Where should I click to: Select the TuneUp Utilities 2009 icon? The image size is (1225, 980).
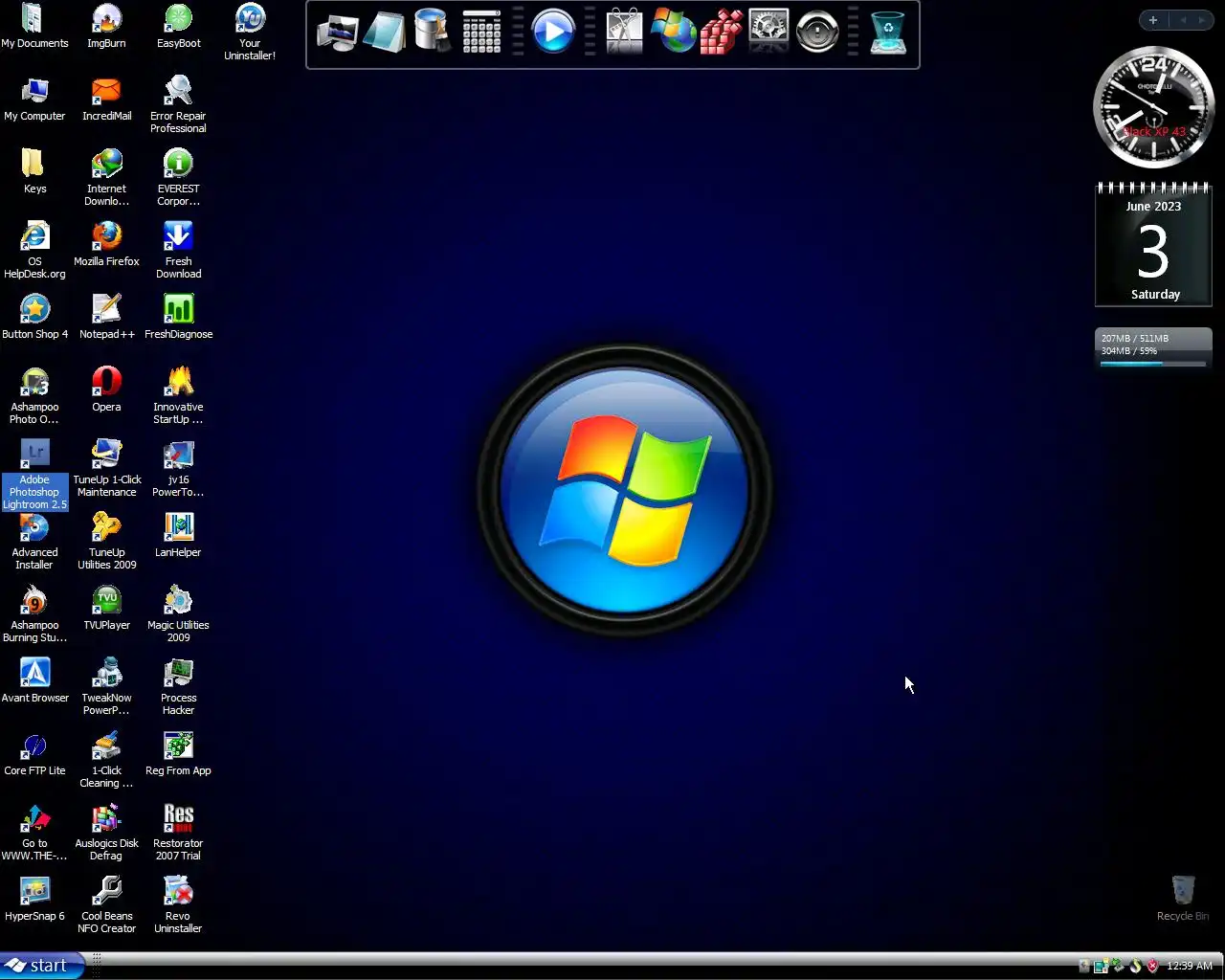[x=106, y=542]
